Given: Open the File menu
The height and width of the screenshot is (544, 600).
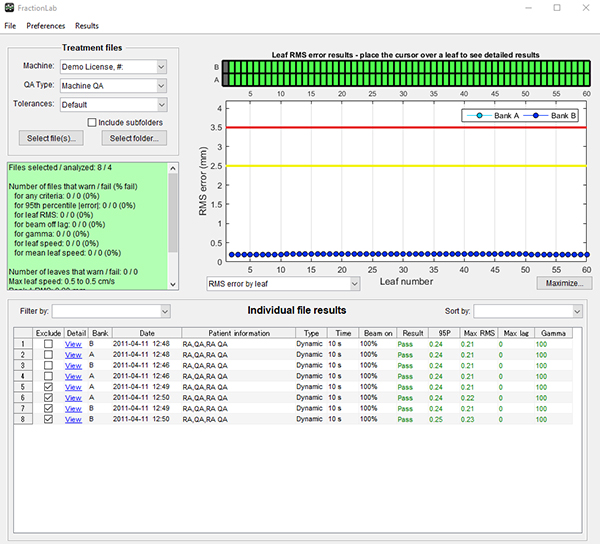Looking at the screenshot, I should (x=10, y=25).
